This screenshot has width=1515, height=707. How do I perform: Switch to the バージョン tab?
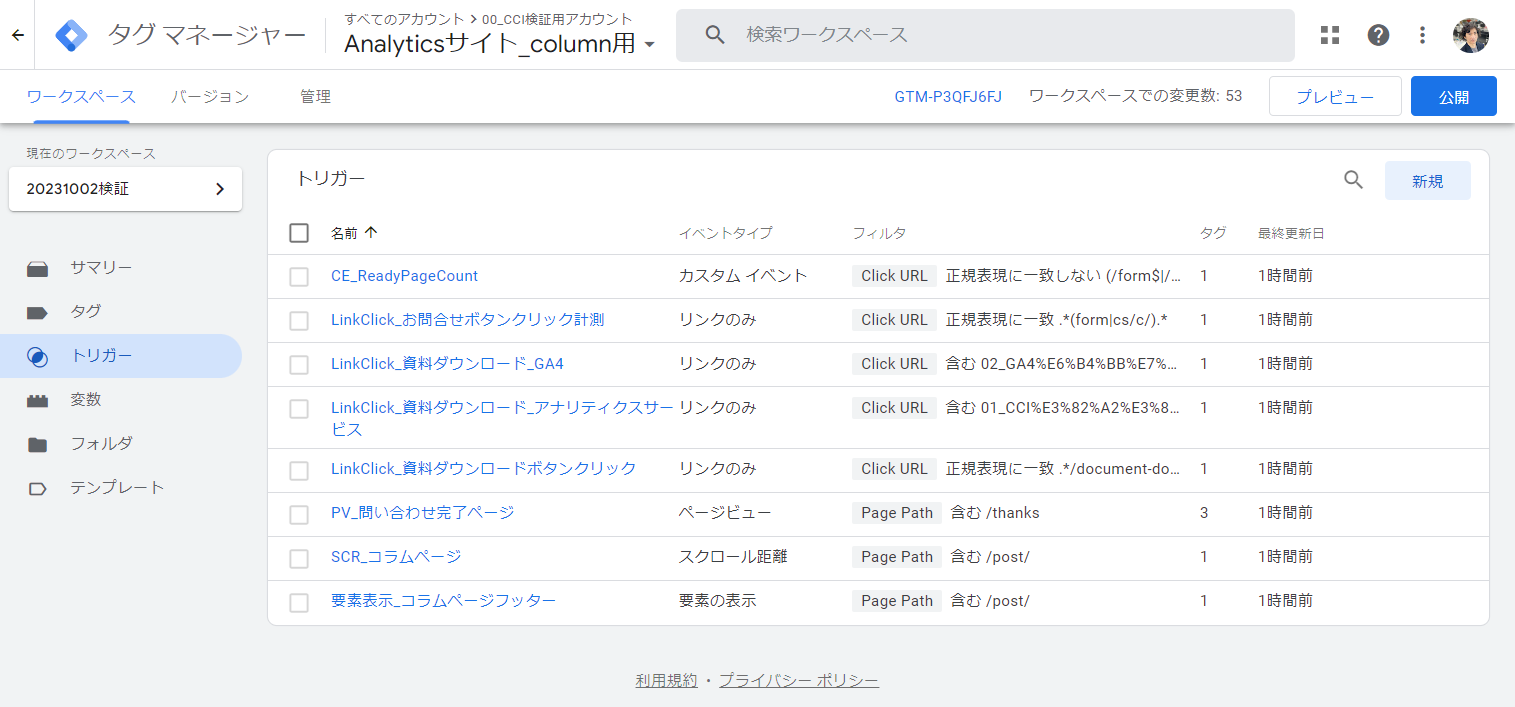pyautogui.click(x=209, y=97)
